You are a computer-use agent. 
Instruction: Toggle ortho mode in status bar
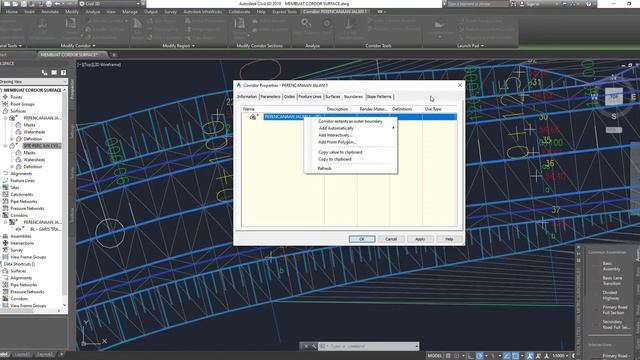pyautogui.click(x=471, y=356)
